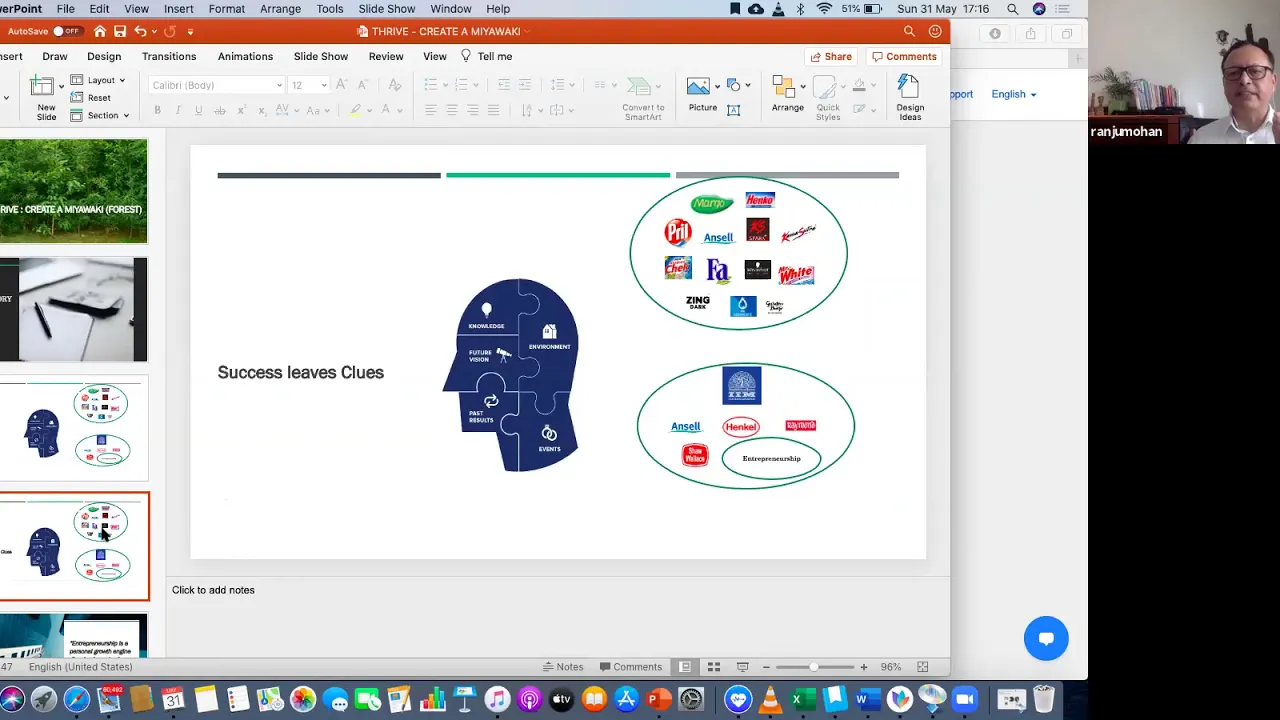The height and width of the screenshot is (720, 1280).
Task: Click zoom out minus button
Action: pyautogui.click(x=766, y=667)
